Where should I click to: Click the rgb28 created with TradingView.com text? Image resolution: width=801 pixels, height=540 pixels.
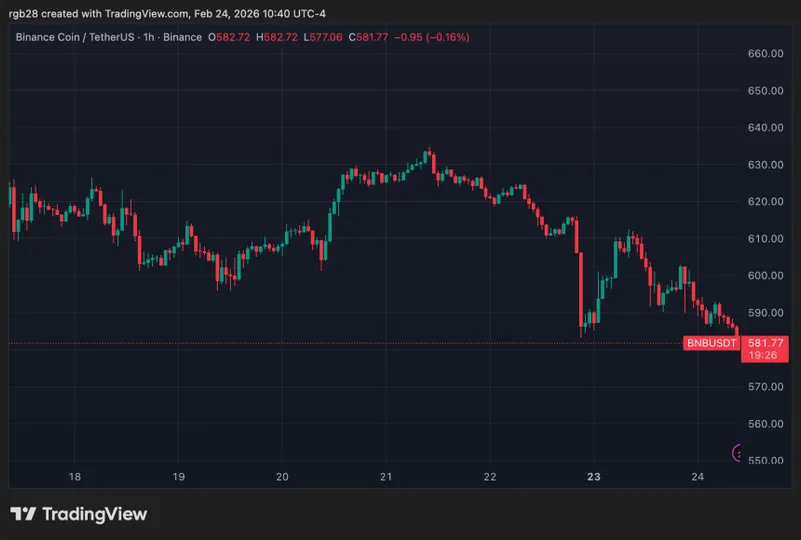pos(167,14)
